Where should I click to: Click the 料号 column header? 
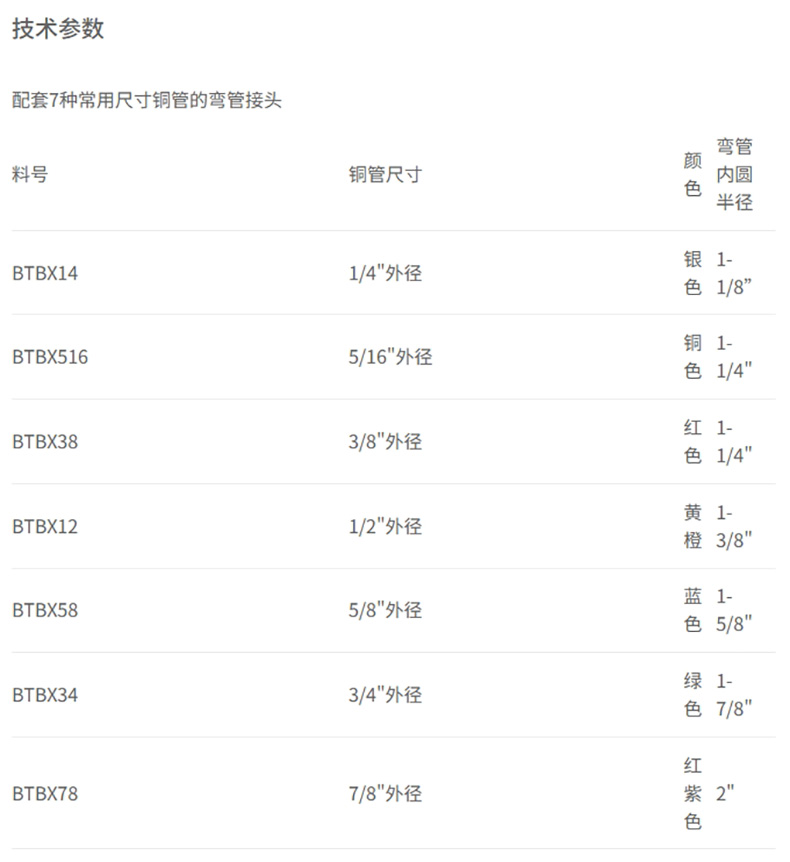click(30, 174)
